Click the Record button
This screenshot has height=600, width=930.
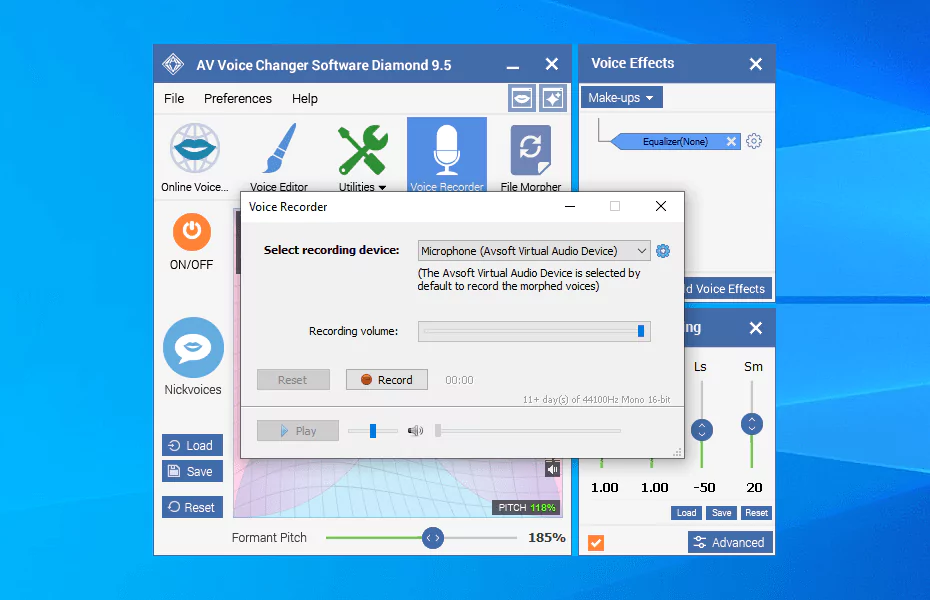pos(387,379)
